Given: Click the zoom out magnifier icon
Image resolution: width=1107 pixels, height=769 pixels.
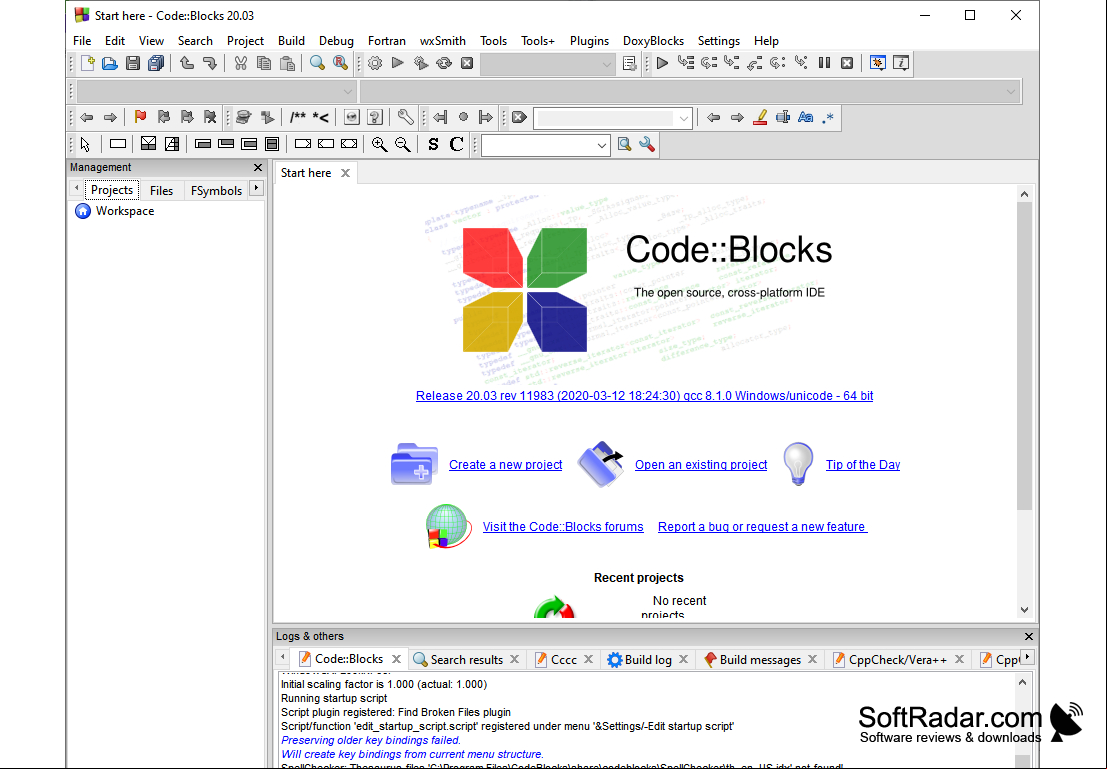Looking at the screenshot, I should click(402, 144).
